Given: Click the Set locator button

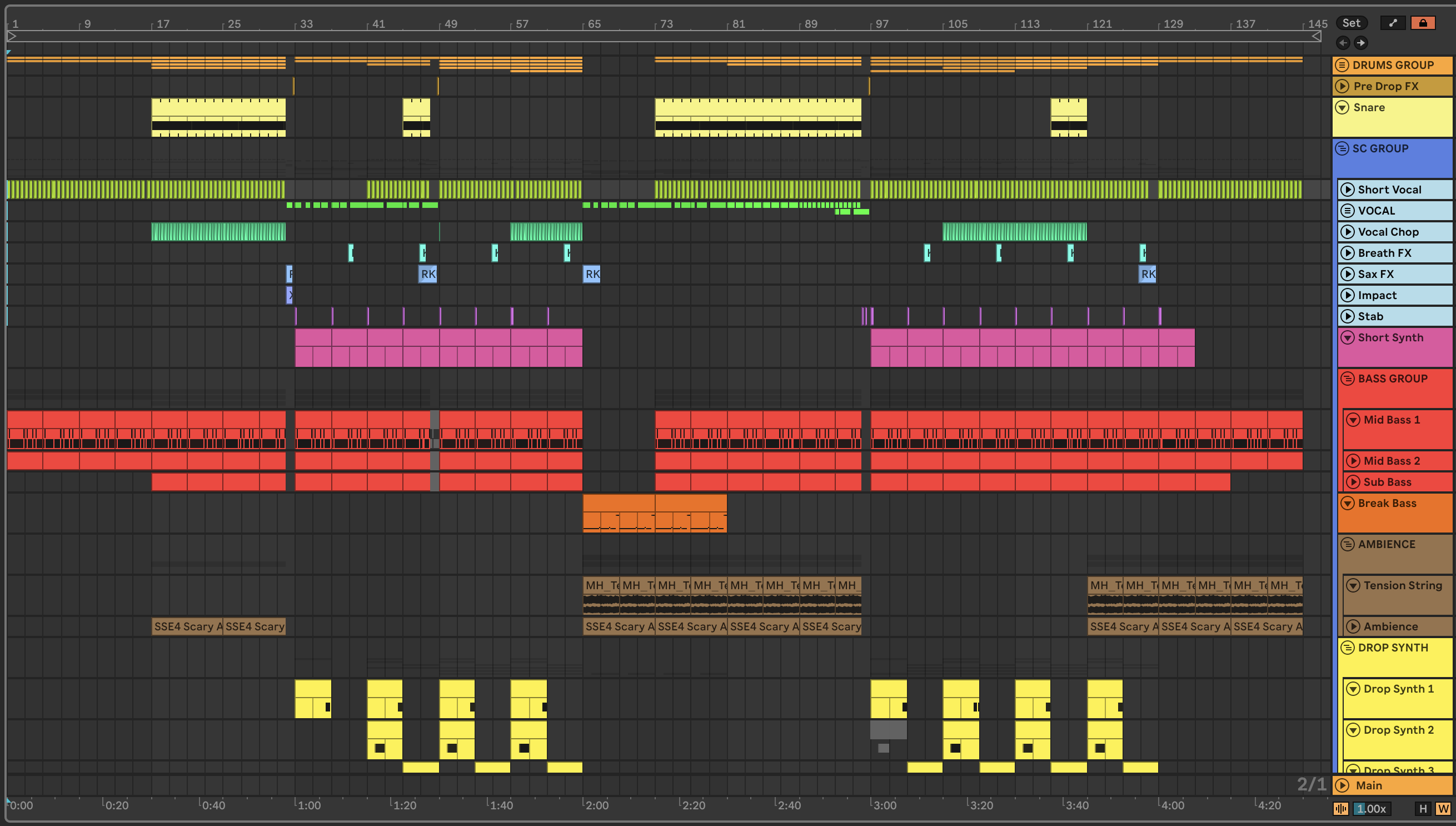Looking at the screenshot, I should pyautogui.click(x=1351, y=23).
